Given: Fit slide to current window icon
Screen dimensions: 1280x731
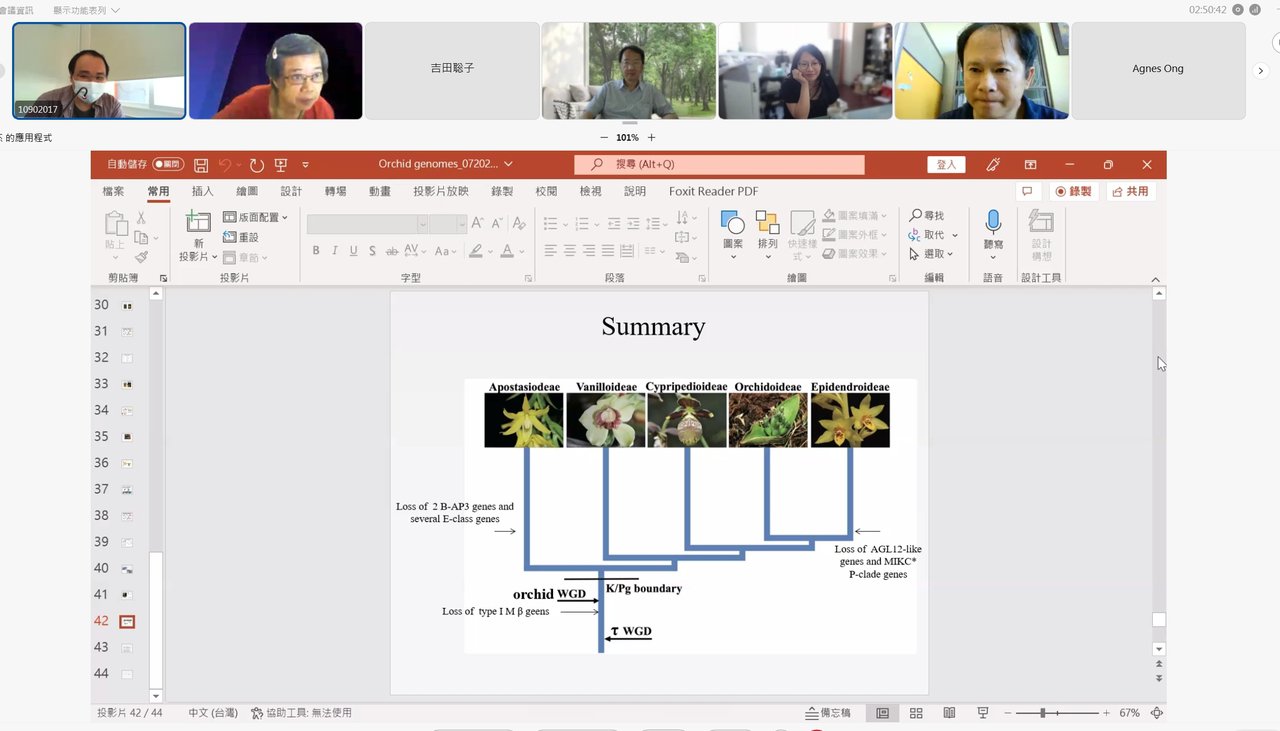Looking at the screenshot, I should coord(1157,713).
